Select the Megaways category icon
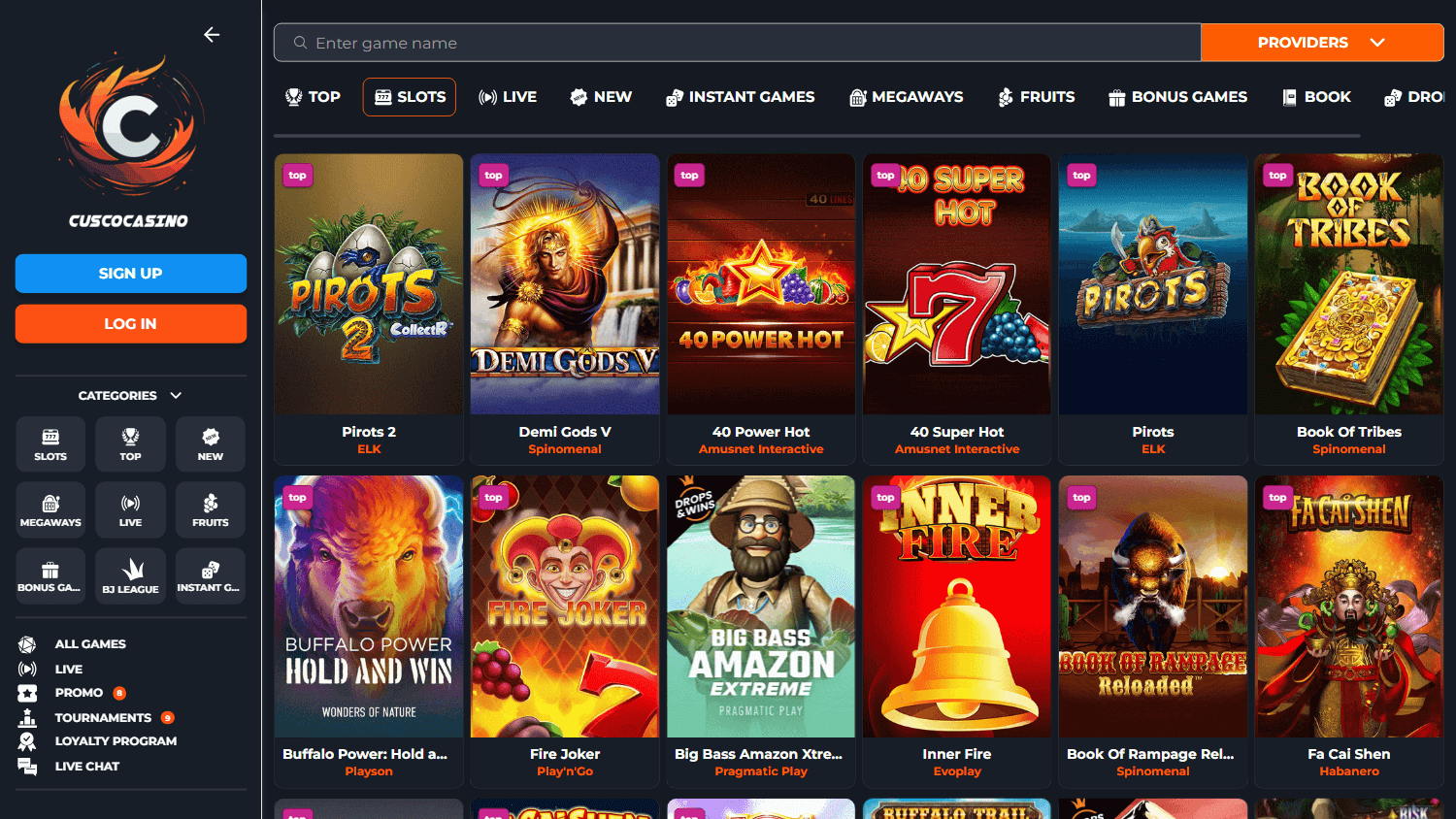This screenshot has width=1456, height=819. point(50,509)
